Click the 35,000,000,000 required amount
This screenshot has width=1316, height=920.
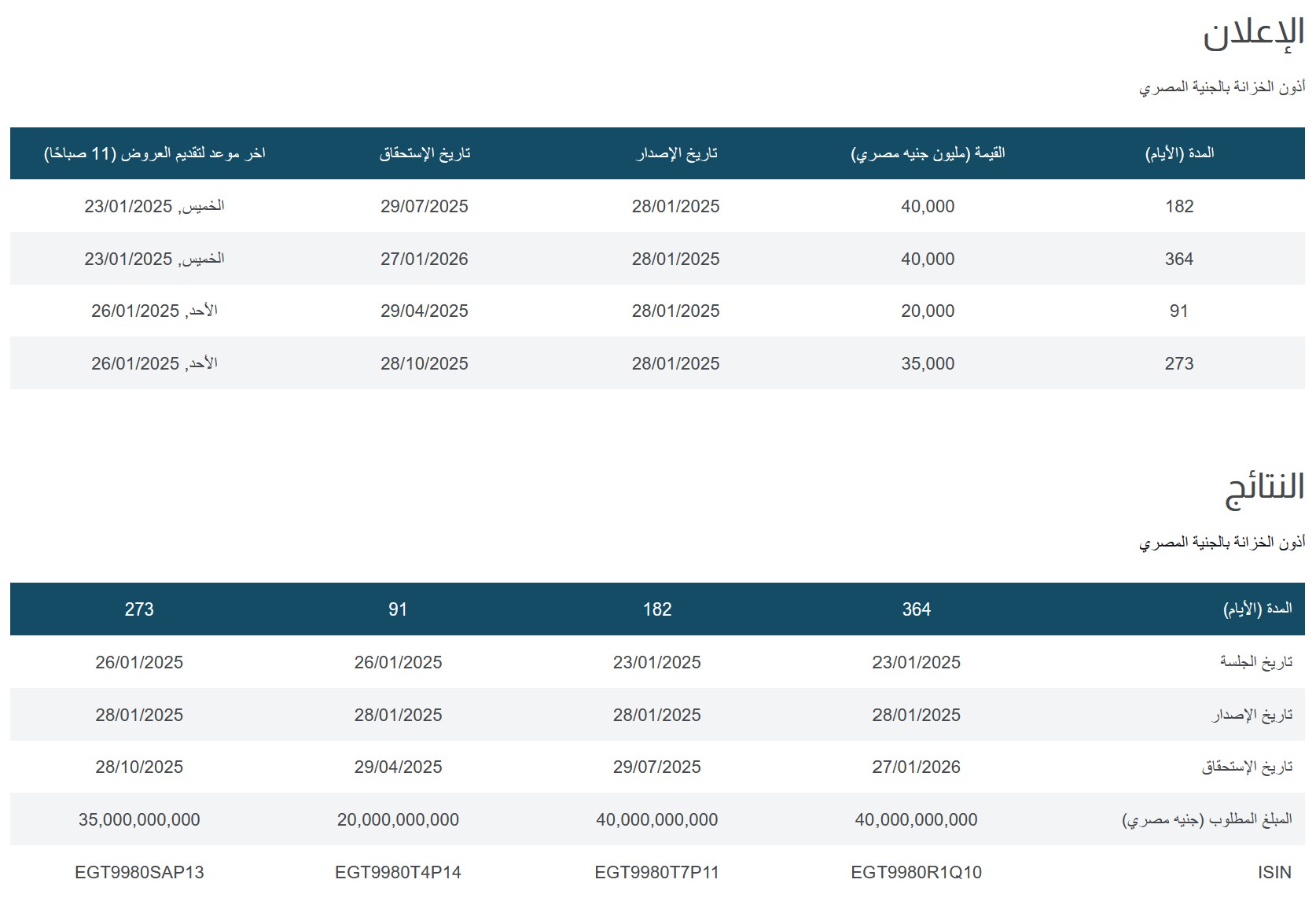click(139, 819)
